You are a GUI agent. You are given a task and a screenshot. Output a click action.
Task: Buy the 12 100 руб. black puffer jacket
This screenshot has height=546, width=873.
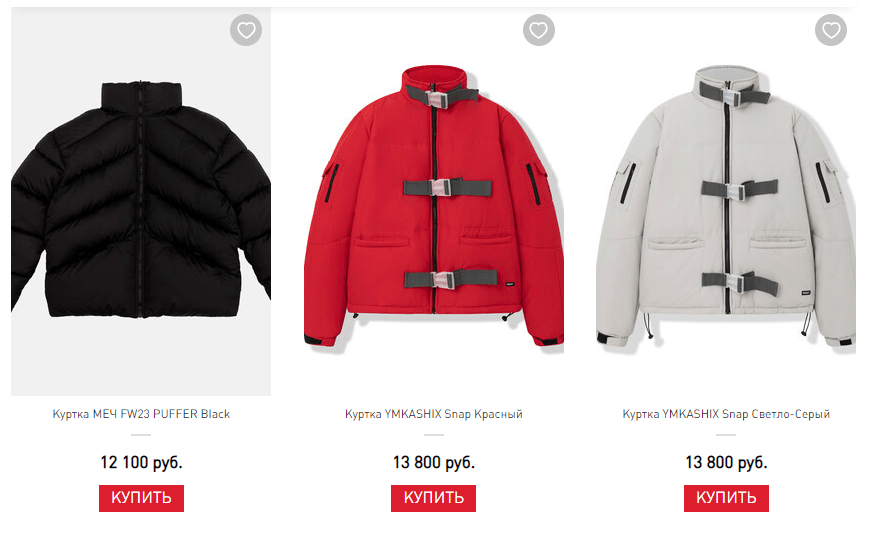point(141,498)
